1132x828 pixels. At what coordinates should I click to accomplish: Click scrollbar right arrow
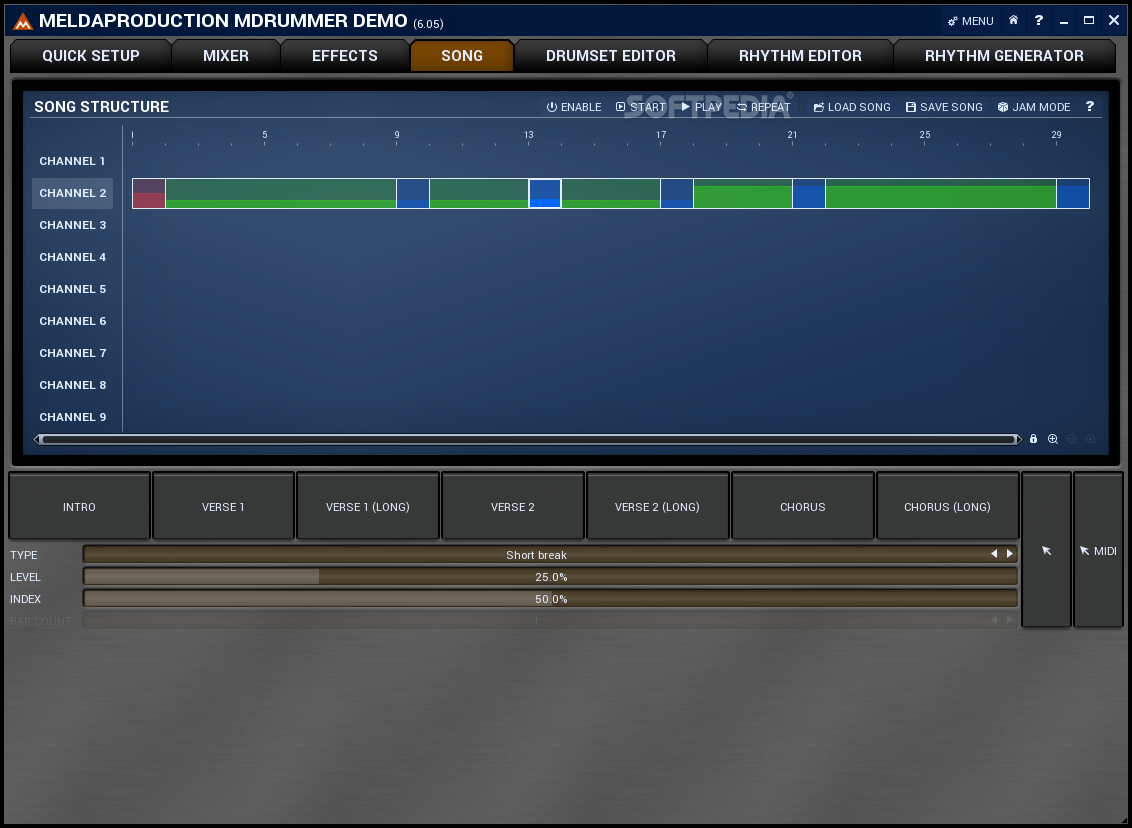pos(1018,439)
